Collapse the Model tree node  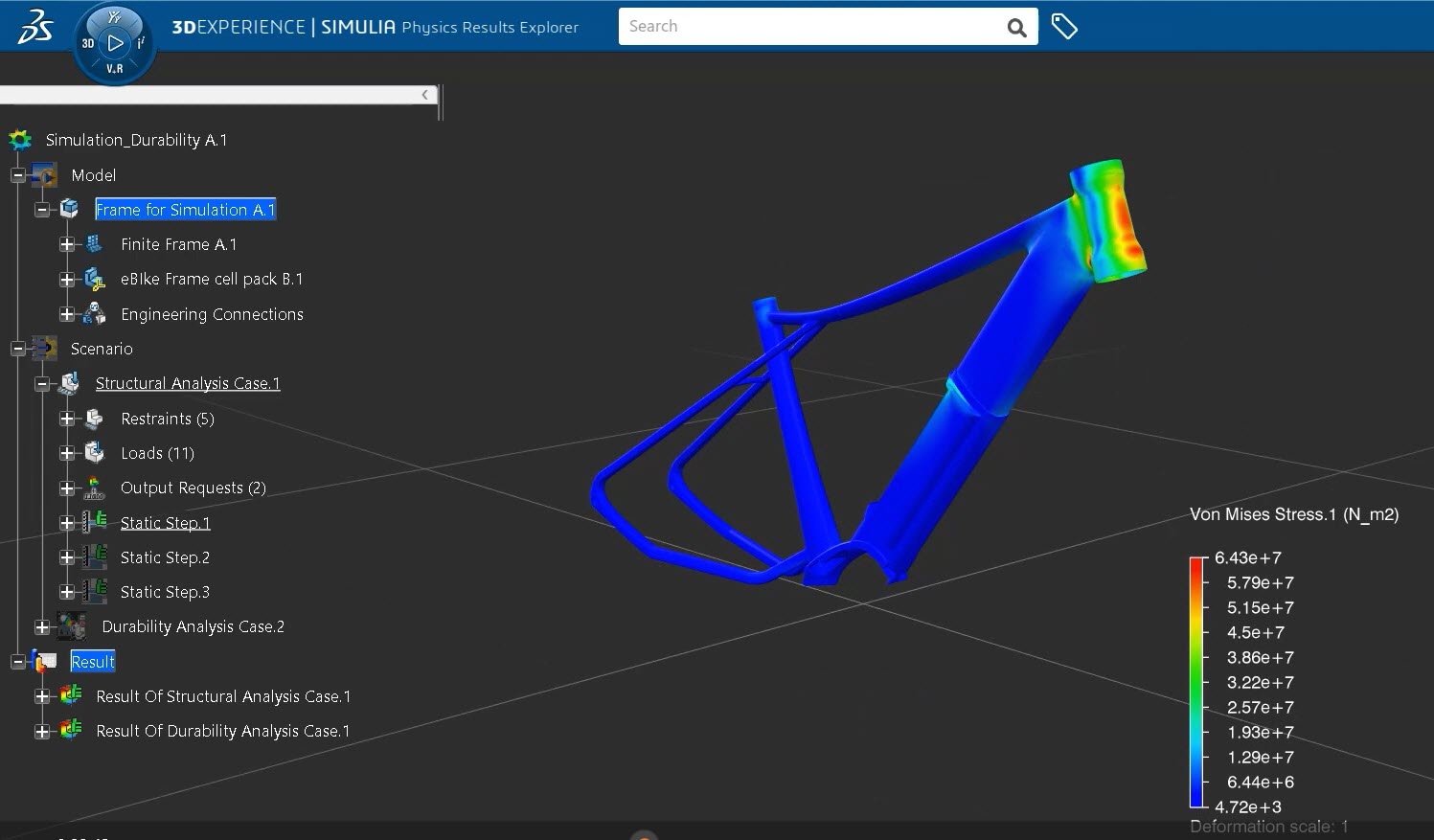click(17, 174)
